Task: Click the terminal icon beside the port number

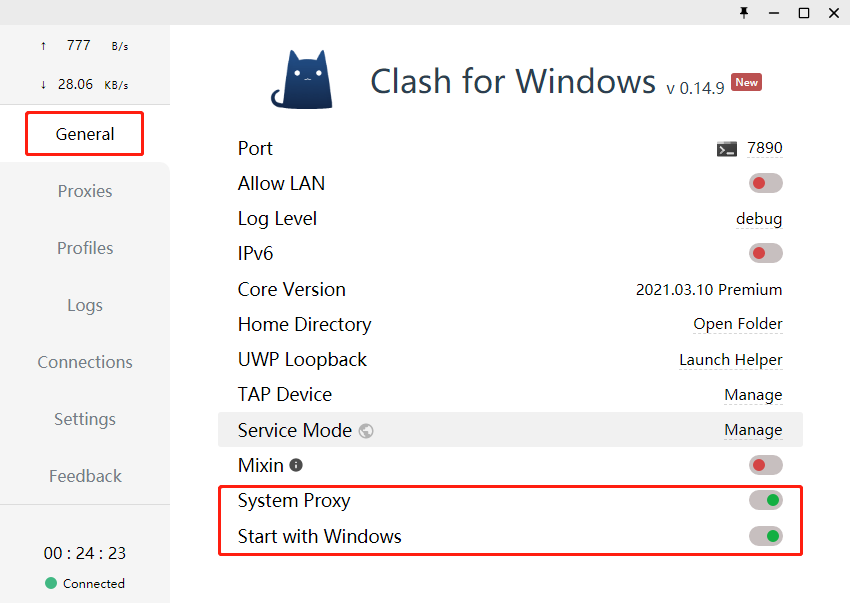Action: pos(727,149)
